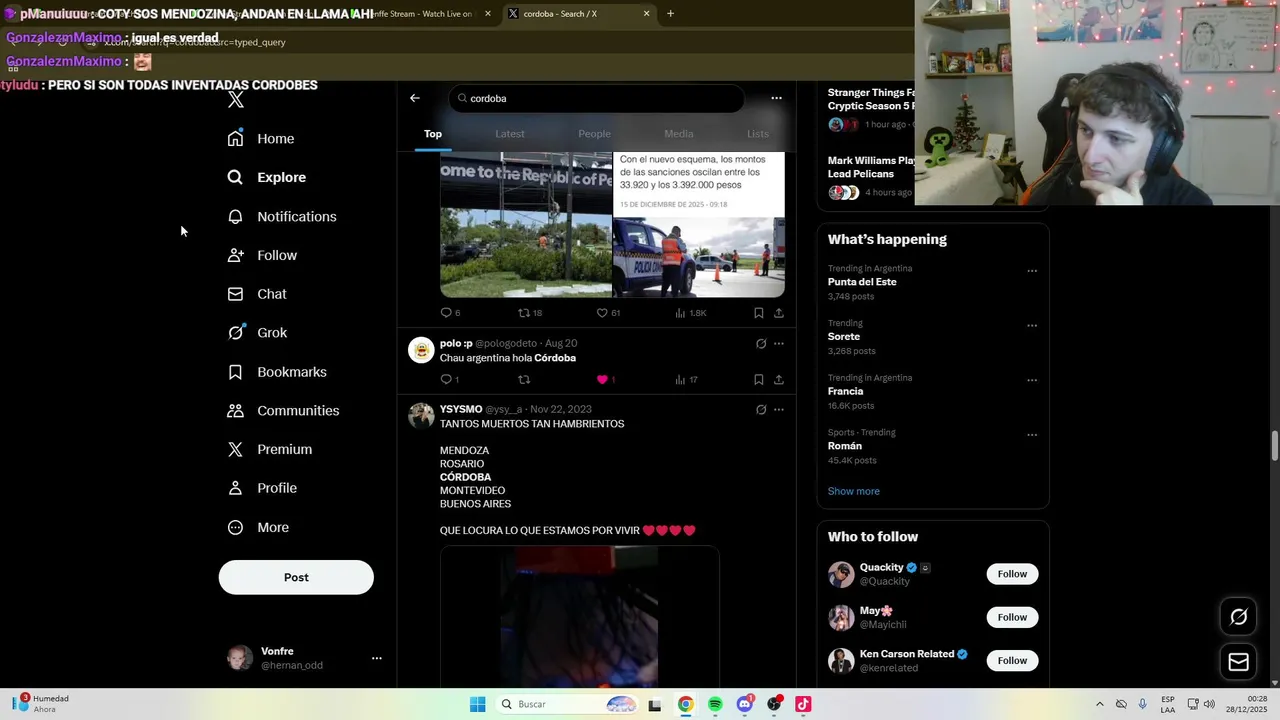The image size is (1280, 720).
Task: Follow May @Mayichii
Action: pyautogui.click(x=1012, y=617)
